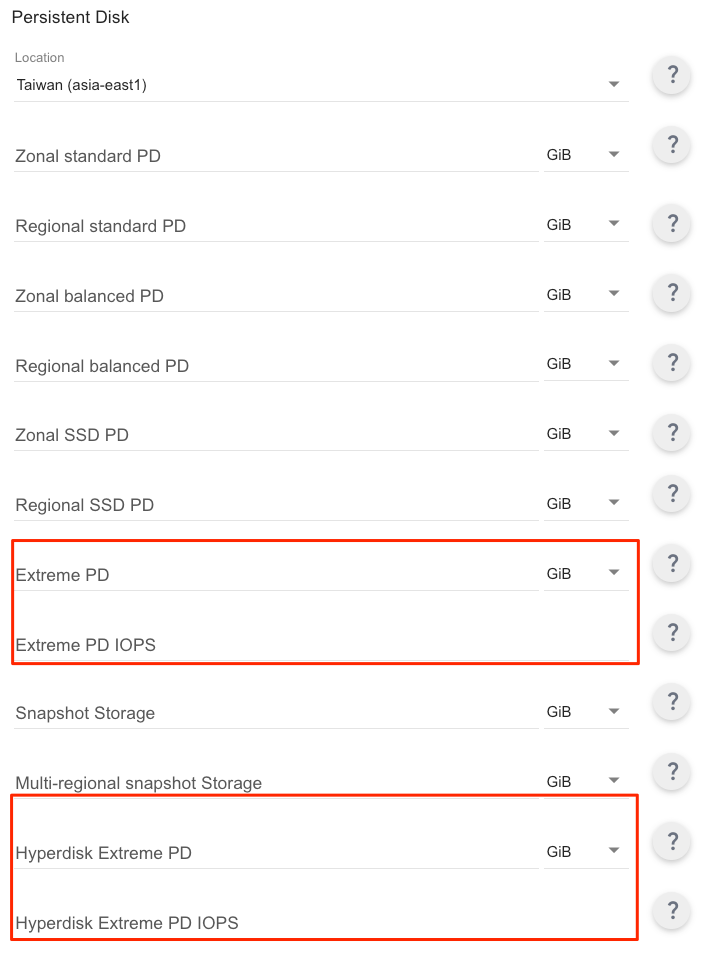Select the Extreme PD IOPS input field
The width and height of the screenshot is (719, 955).
coord(321,645)
